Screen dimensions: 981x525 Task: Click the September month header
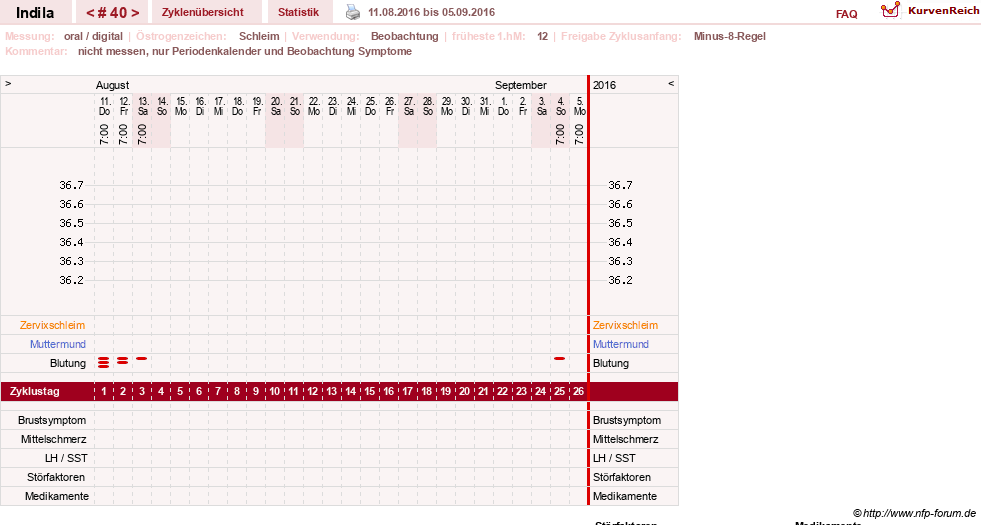point(521,85)
